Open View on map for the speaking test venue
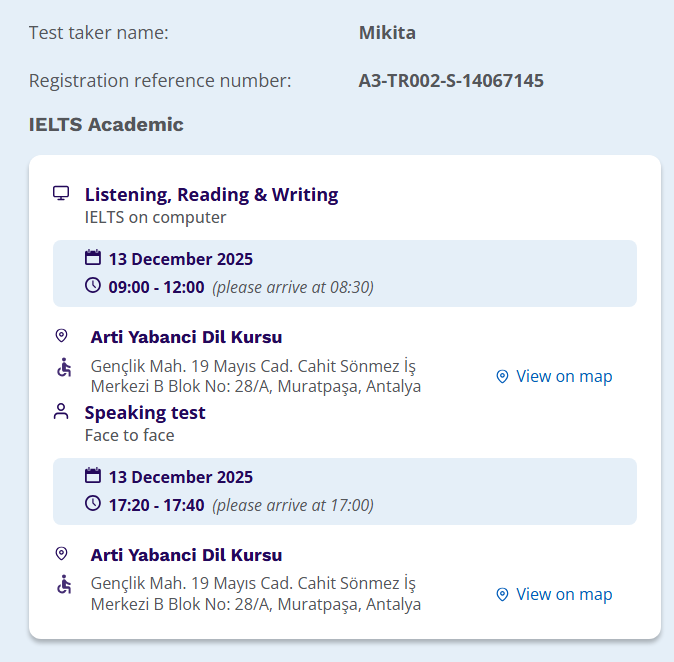 [554, 594]
